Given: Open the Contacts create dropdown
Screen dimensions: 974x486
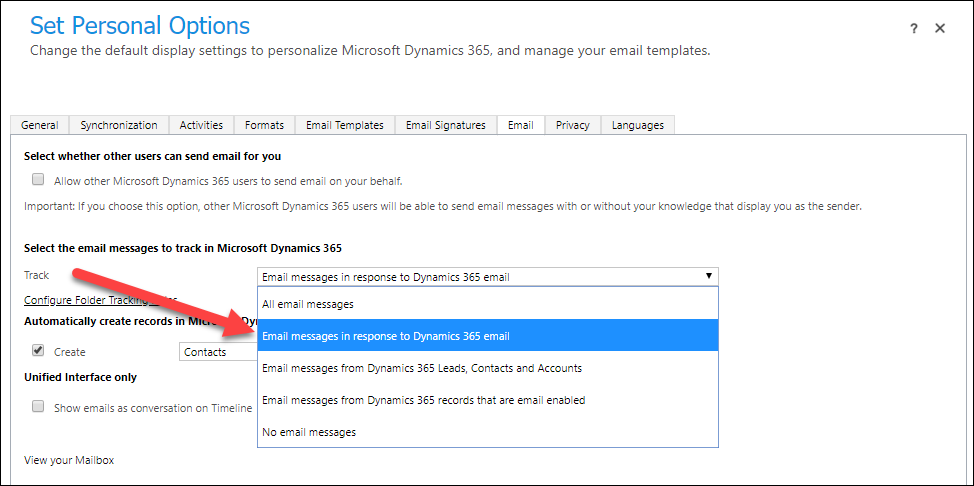Looking at the screenshot, I should coord(217,352).
